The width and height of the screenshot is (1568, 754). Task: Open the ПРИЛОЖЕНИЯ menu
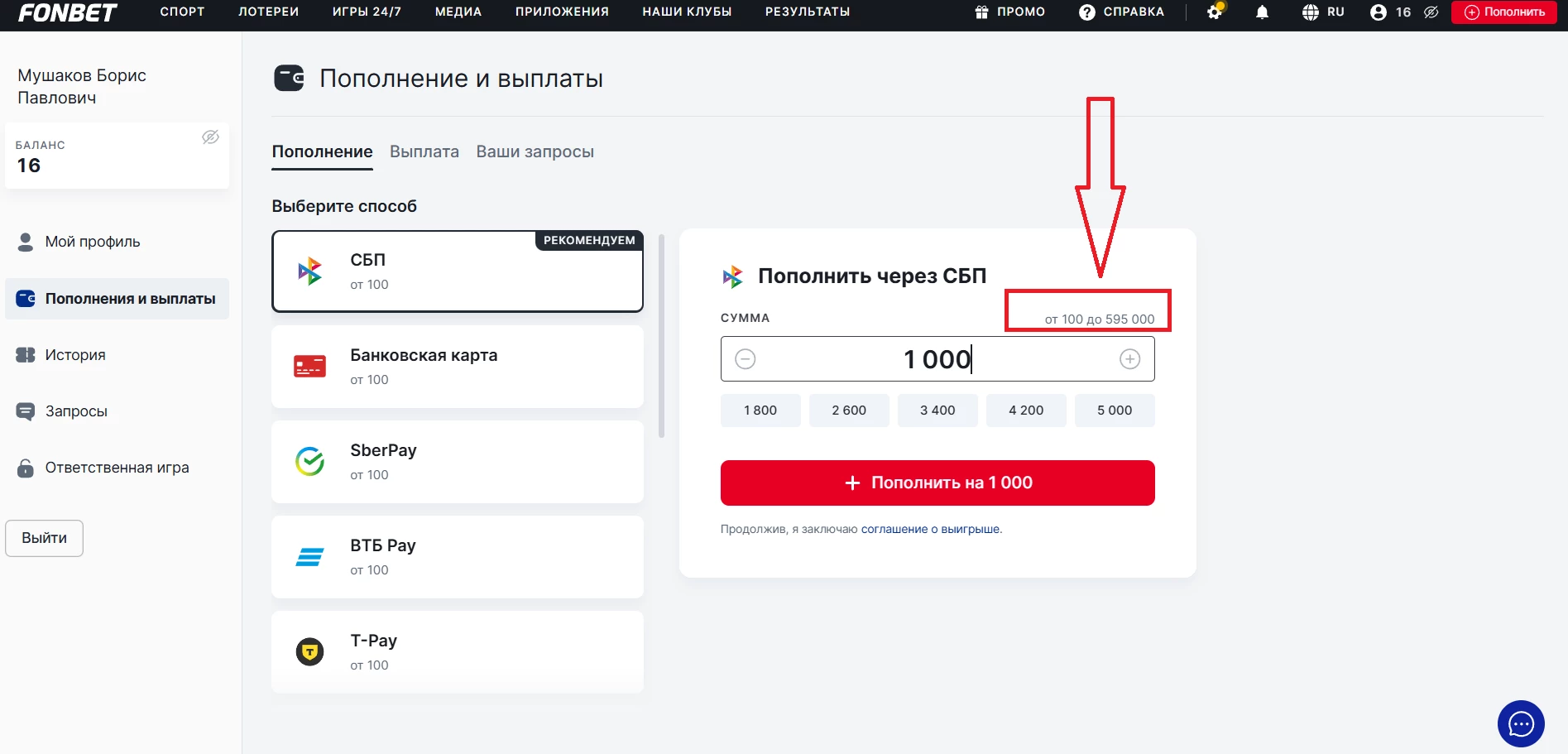click(562, 12)
